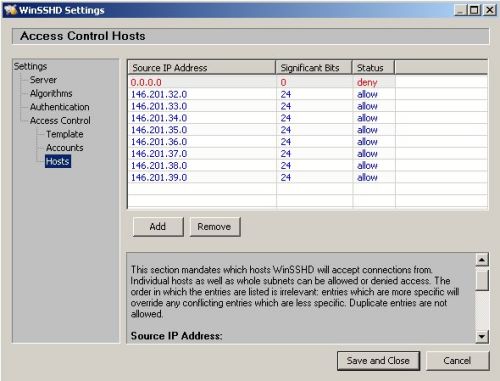Click the description scrollbar up arrow
500x381 pixels.
(x=482, y=260)
